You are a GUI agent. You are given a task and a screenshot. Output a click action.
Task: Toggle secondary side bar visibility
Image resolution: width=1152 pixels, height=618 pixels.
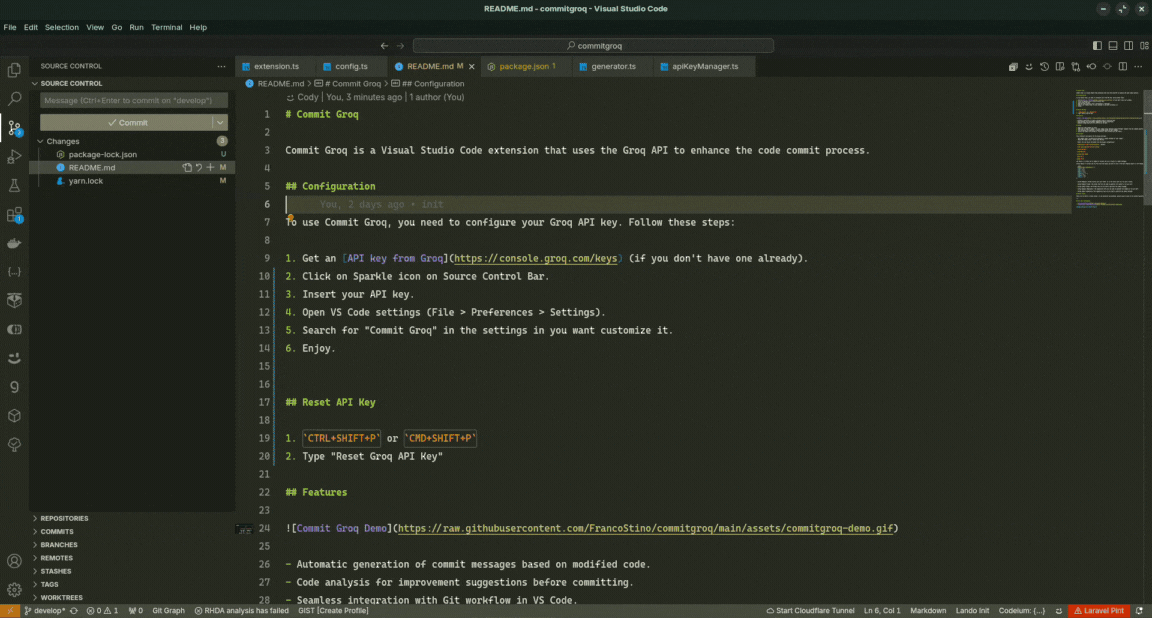(x=1128, y=46)
